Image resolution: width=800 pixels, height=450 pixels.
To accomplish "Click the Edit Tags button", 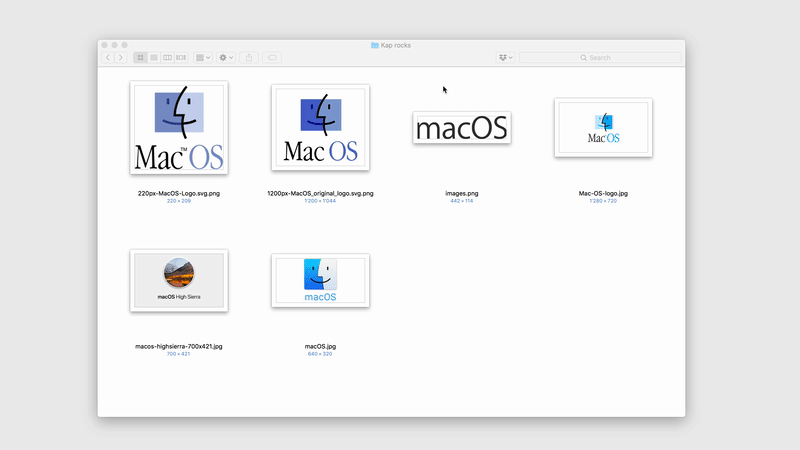I will (272, 58).
